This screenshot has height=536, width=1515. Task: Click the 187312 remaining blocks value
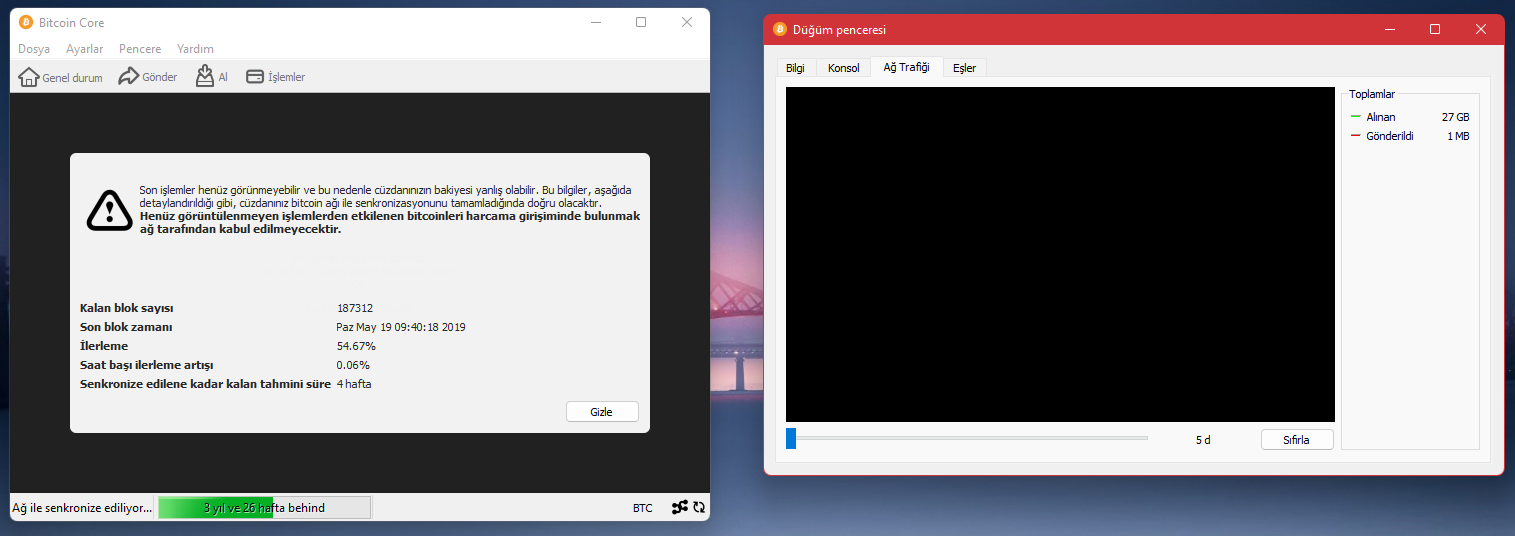point(355,308)
